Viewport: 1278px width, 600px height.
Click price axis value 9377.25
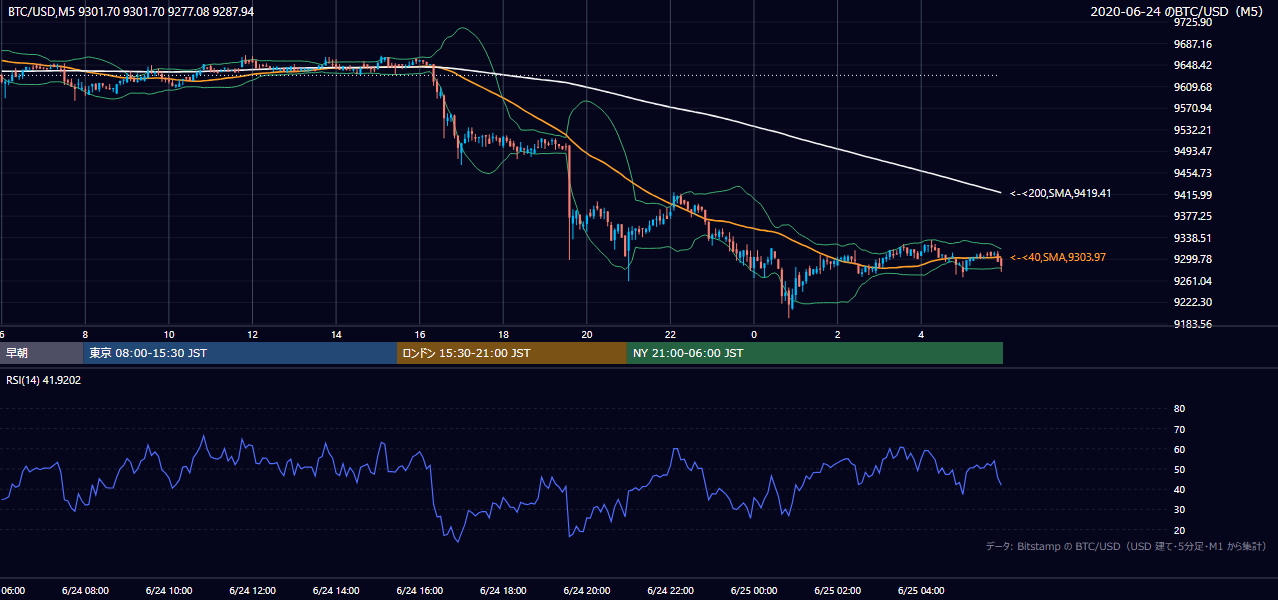click(1193, 216)
